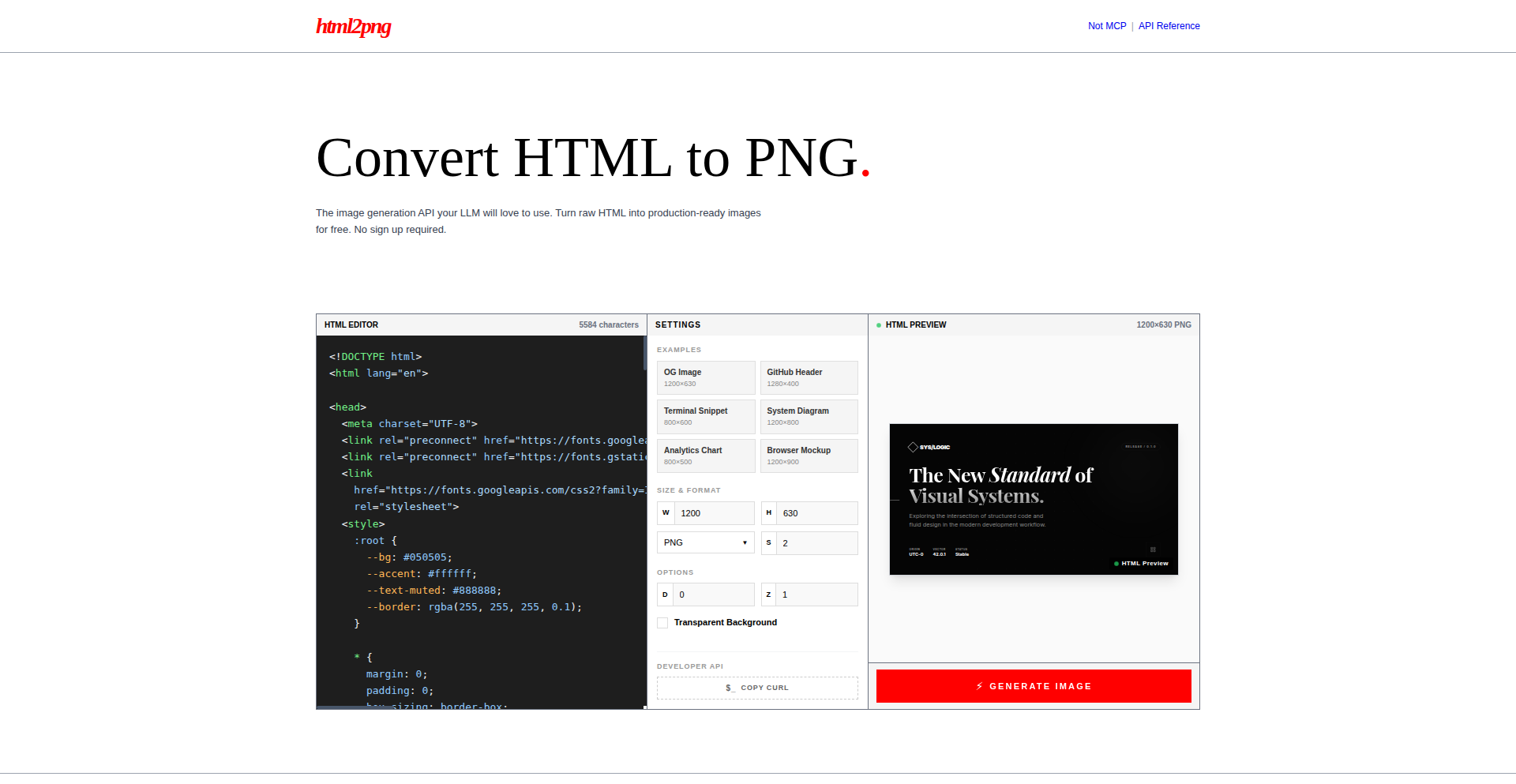Click the lightning icon on Generate Image

(x=980, y=686)
